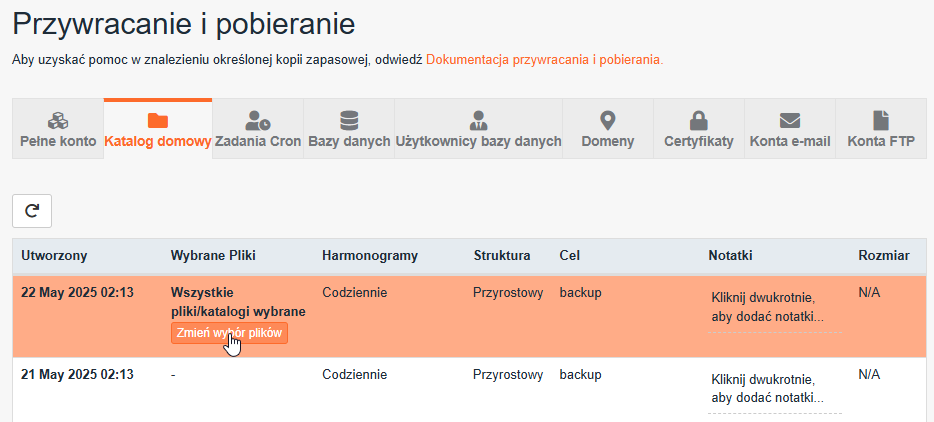The image size is (934, 422).
Task: Switch to Domeny tab label
Action: coord(608,142)
